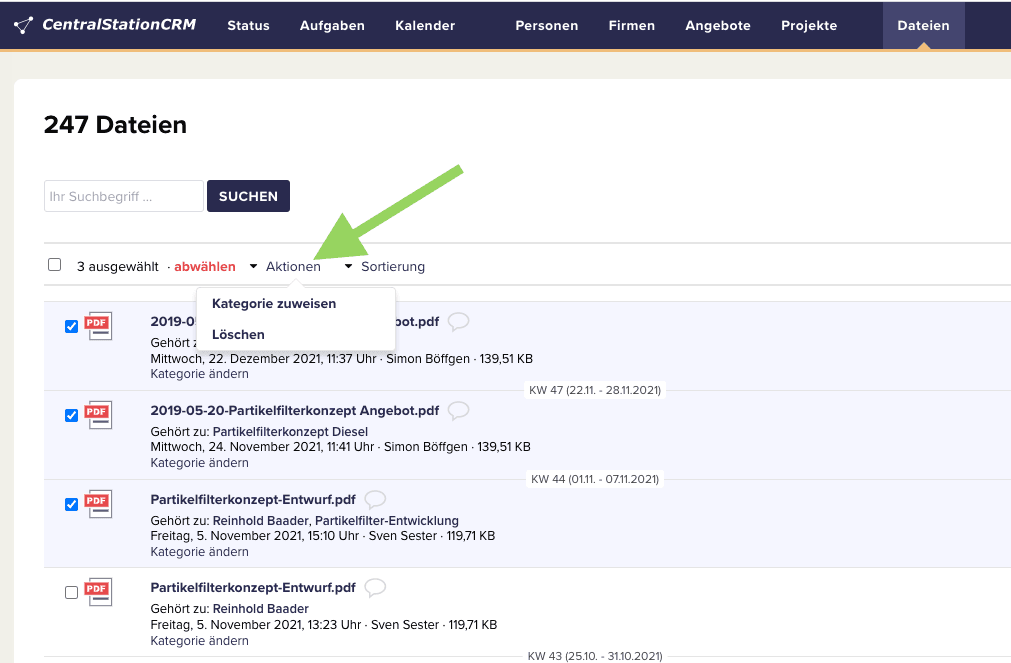Toggle the select-all files checkbox
Image resolution: width=1011 pixels, height=663 pixels.
55,265
